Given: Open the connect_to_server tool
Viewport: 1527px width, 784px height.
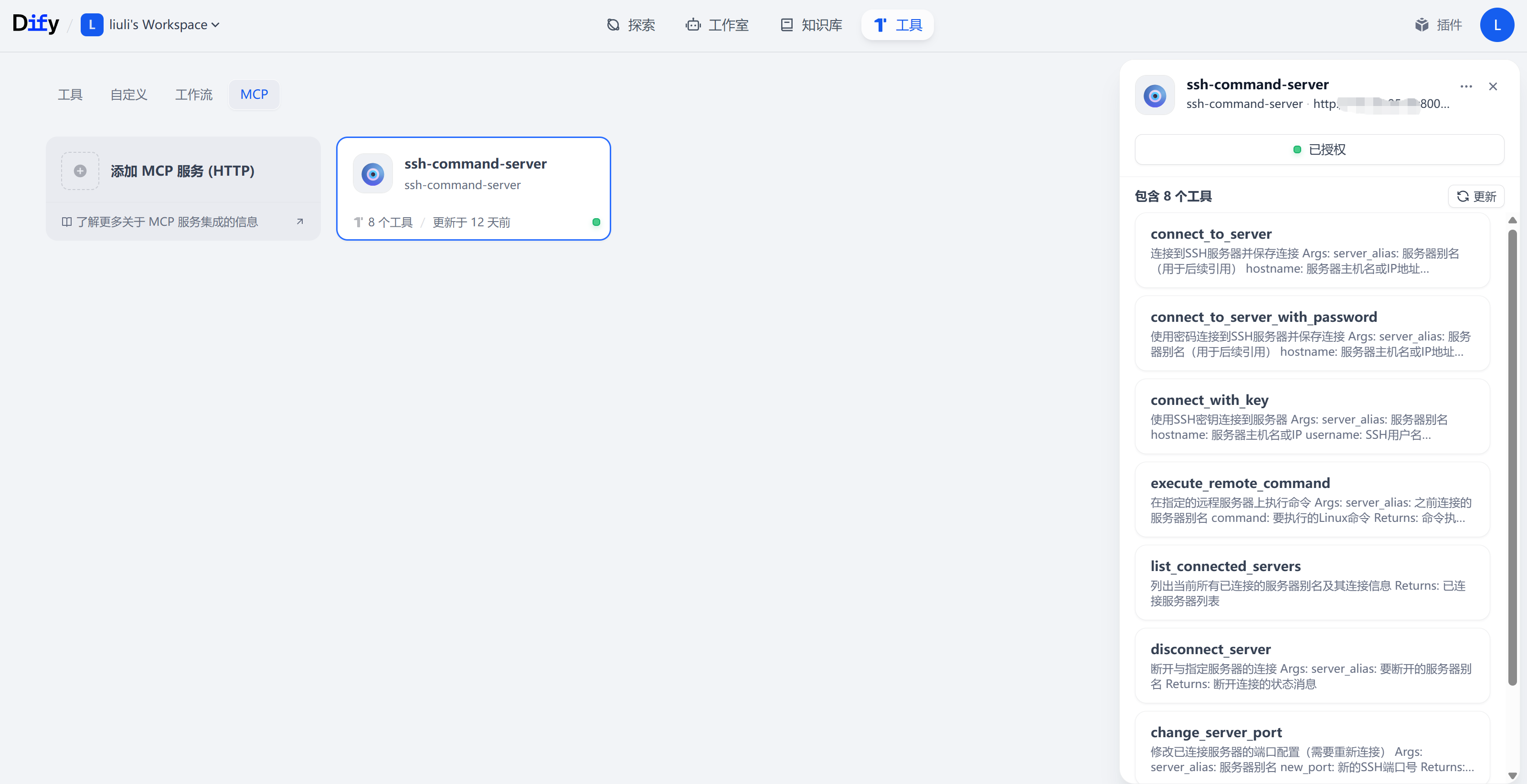Looking at the screenshot, I should tap(1313, 250).
